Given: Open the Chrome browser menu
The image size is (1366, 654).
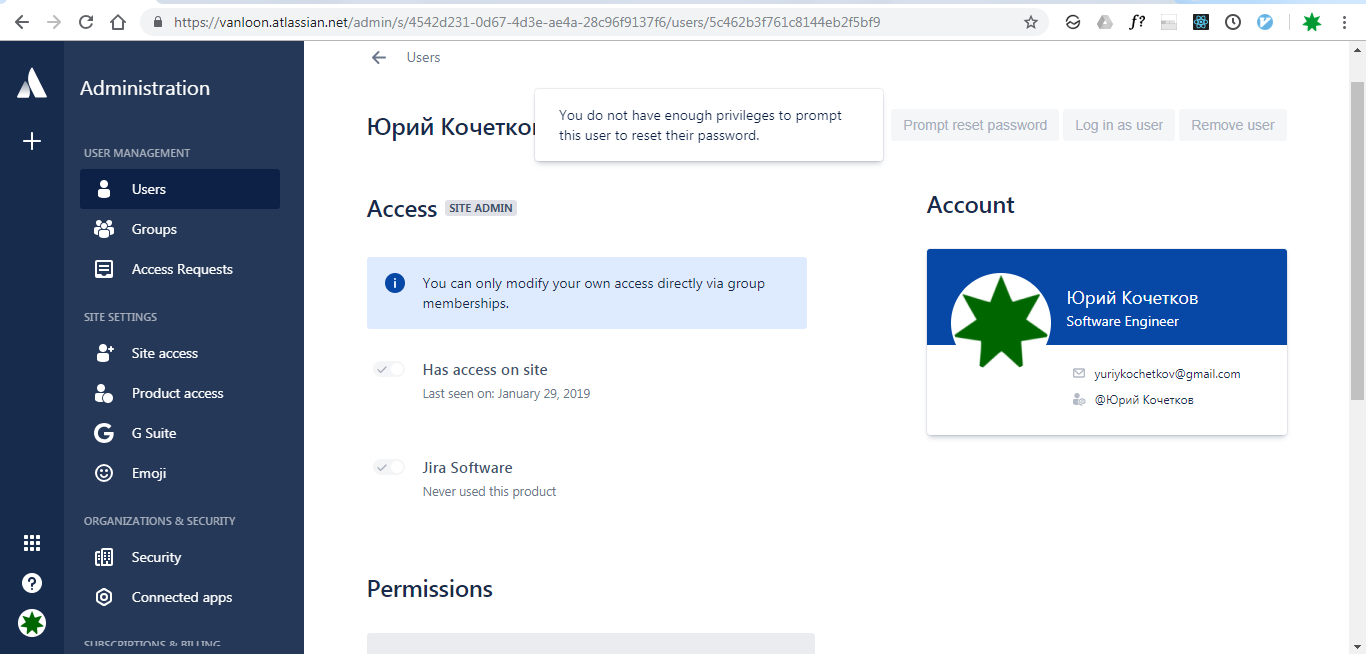Looking at the screenshot, I should point(1345,21).
